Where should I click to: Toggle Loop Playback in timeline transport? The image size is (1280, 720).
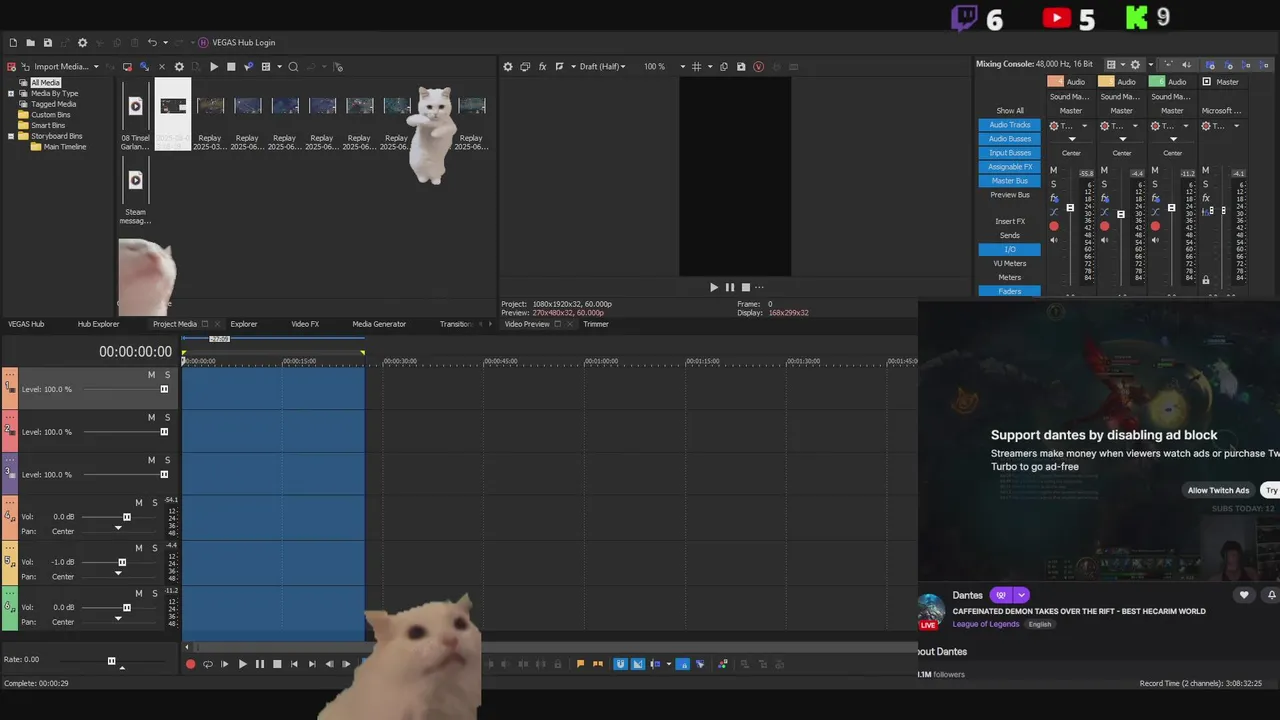pyautogui.click(x=208, y=664)
